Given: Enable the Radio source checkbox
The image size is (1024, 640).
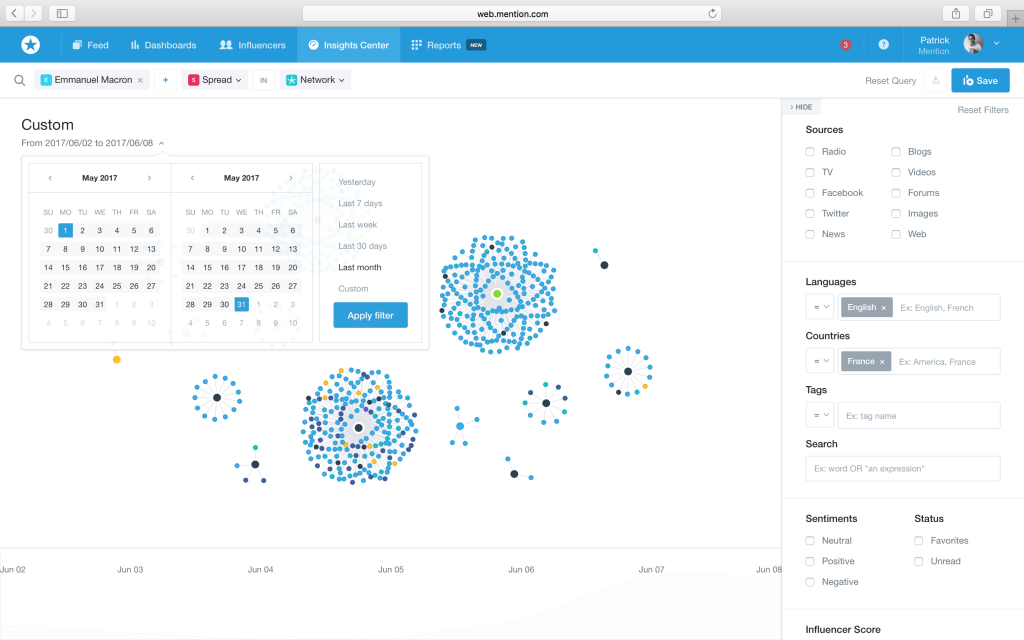Looking at the screenshot, I should (810, 152).
